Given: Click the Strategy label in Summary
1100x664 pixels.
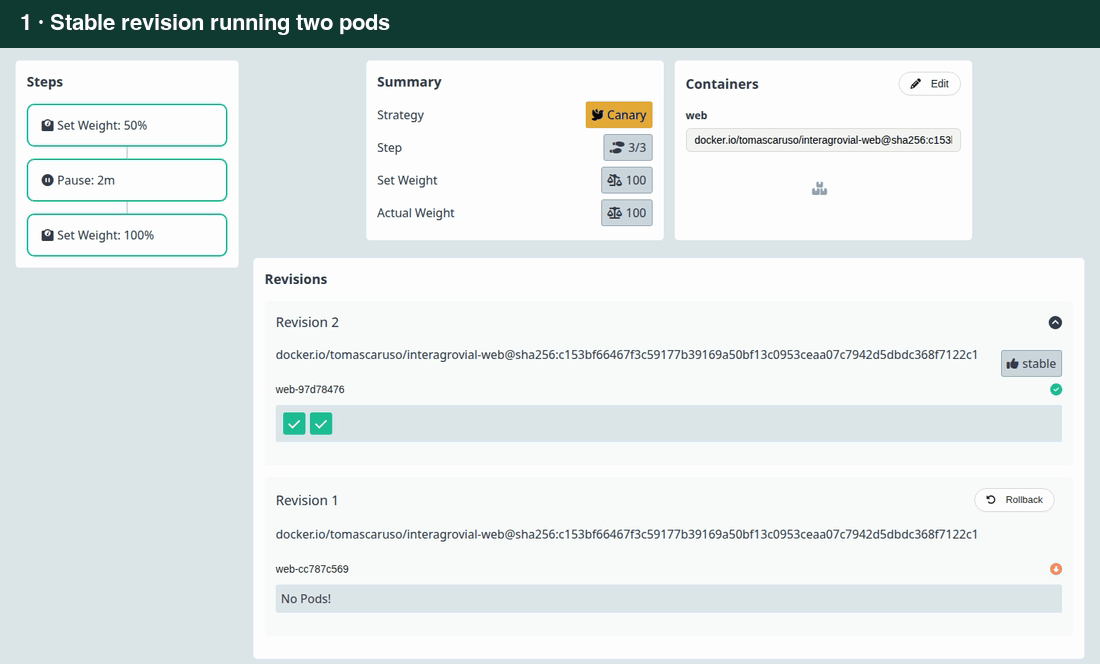Looking at the screenshot, I should (401, 115).
